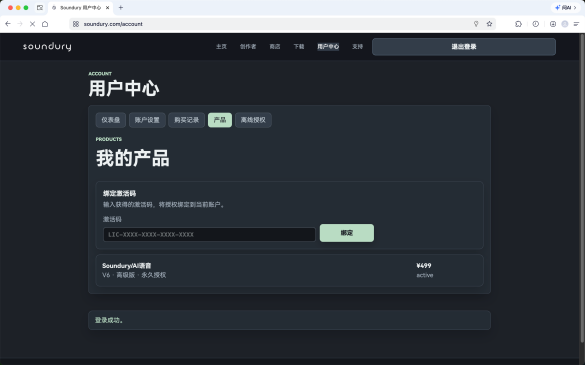This screenshot has width=585, height=365.
Task: Close the Soundury 用户中心 tab
Action: tap(107, 7)
